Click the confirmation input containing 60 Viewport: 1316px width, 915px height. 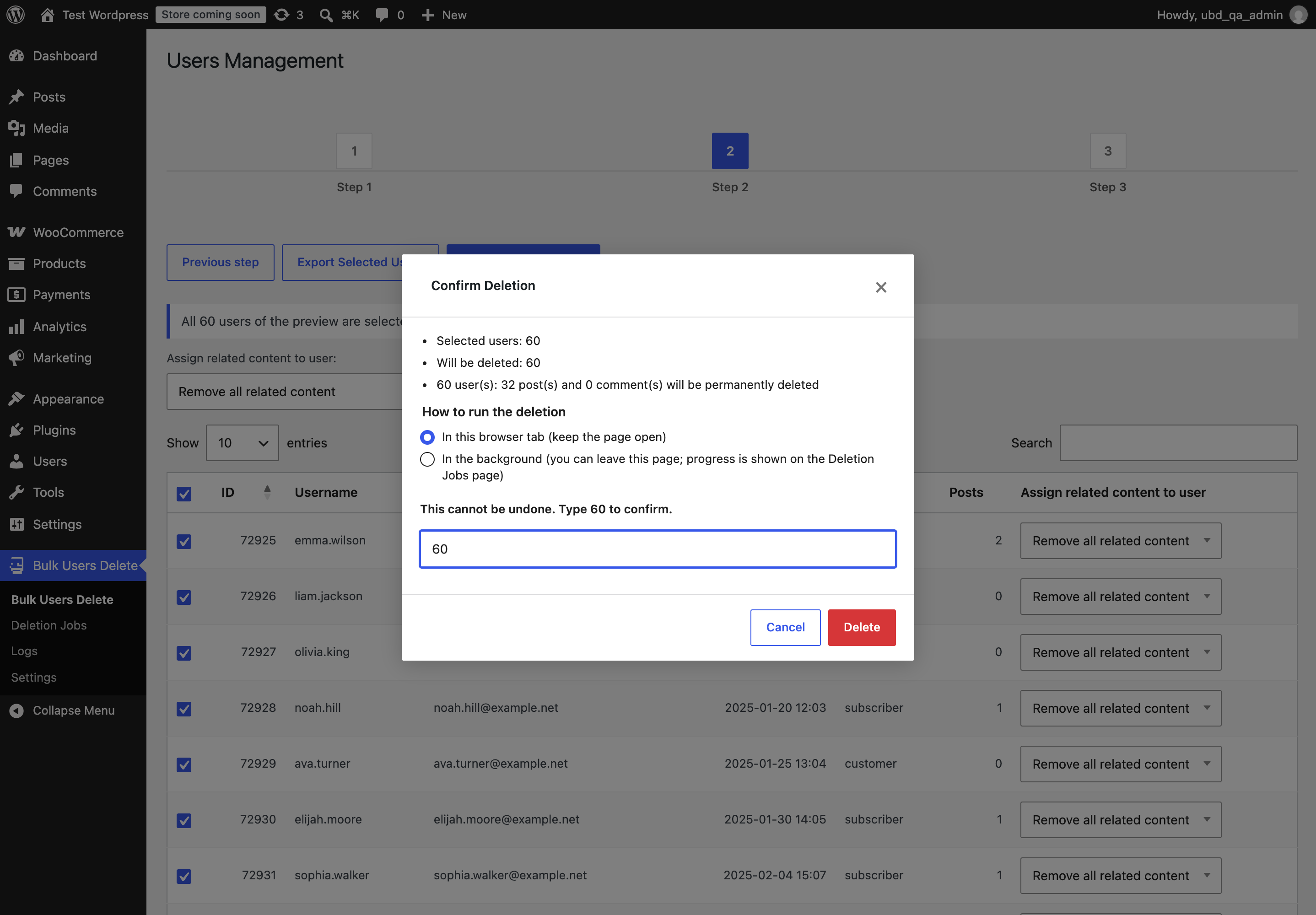[x=658, y=549]
